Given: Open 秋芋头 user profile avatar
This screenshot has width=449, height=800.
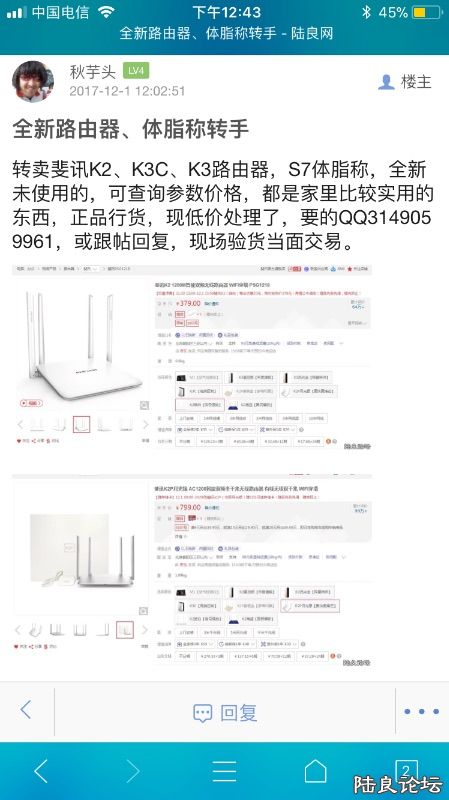Looking at the screenshot, I should [x=33, y=82].
